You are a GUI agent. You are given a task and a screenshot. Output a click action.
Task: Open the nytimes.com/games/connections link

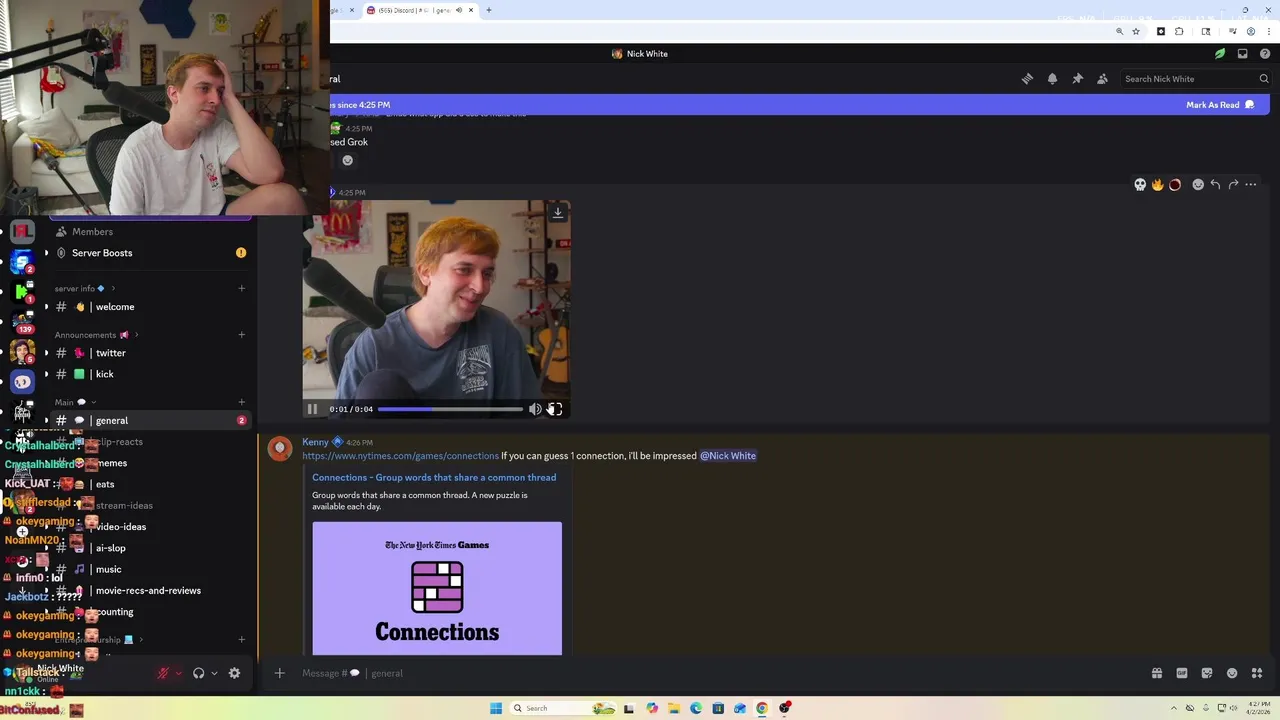pyautogui.click(x=400, y=456)
